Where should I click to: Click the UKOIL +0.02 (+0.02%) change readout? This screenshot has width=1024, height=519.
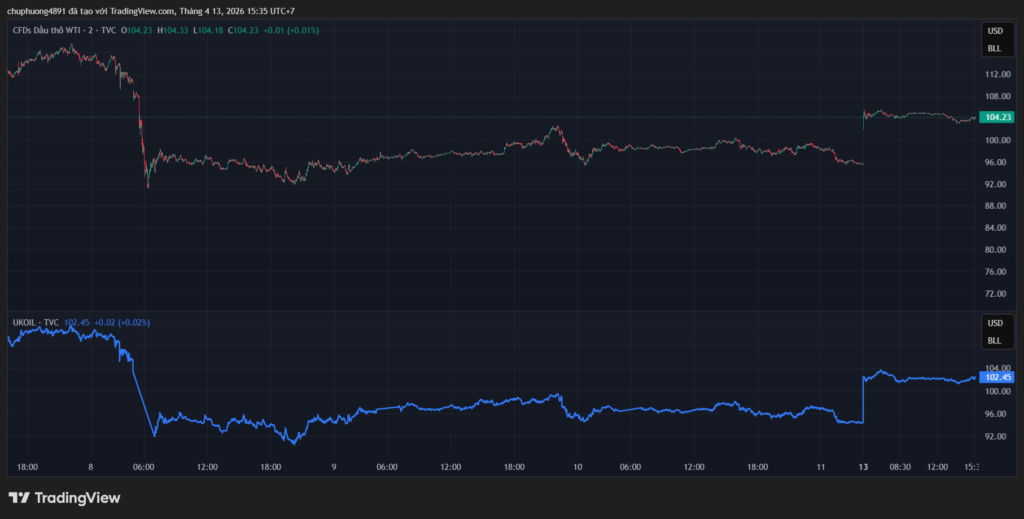(121, 322)
